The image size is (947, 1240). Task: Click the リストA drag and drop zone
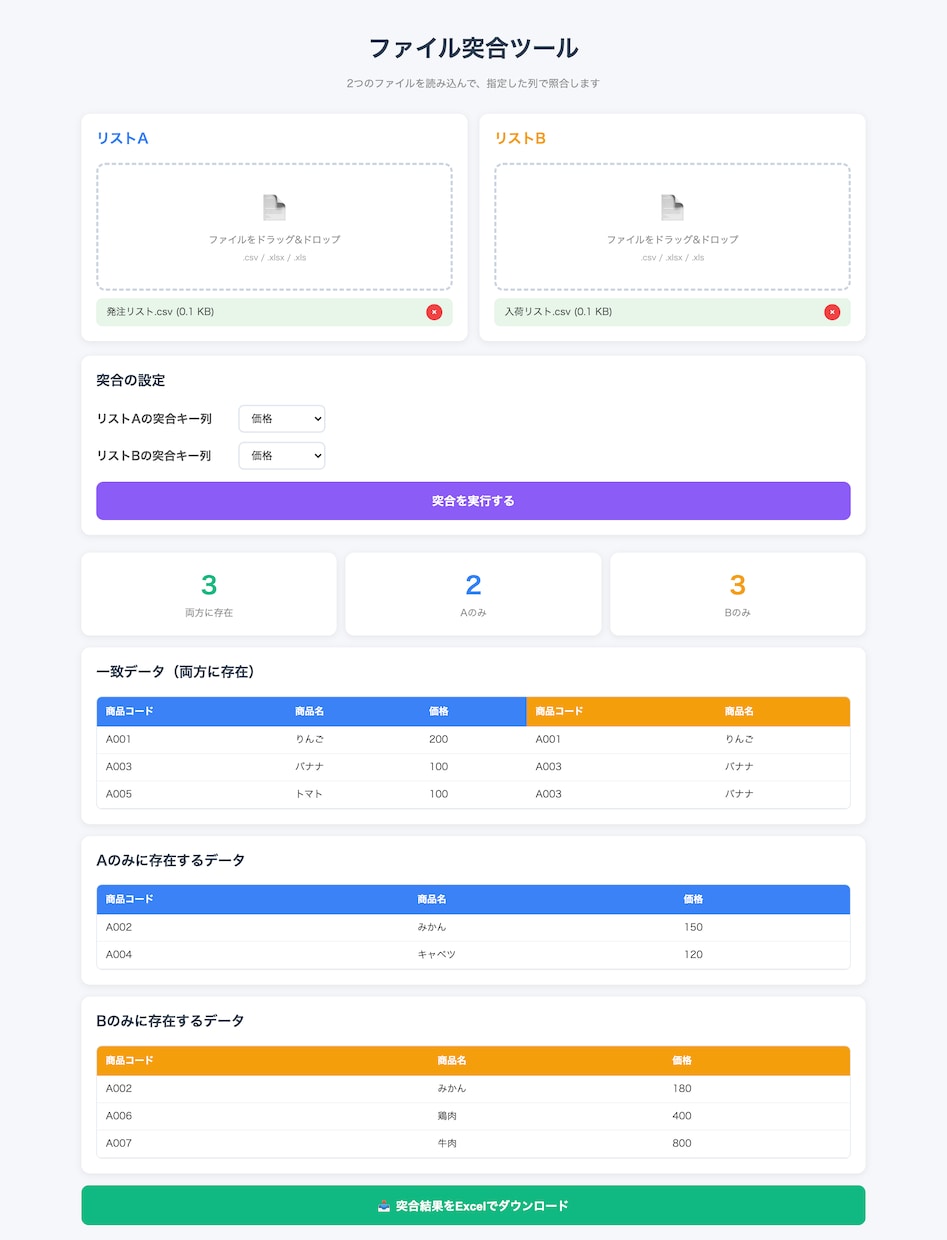pyautogui.click(x=274, y=227)
